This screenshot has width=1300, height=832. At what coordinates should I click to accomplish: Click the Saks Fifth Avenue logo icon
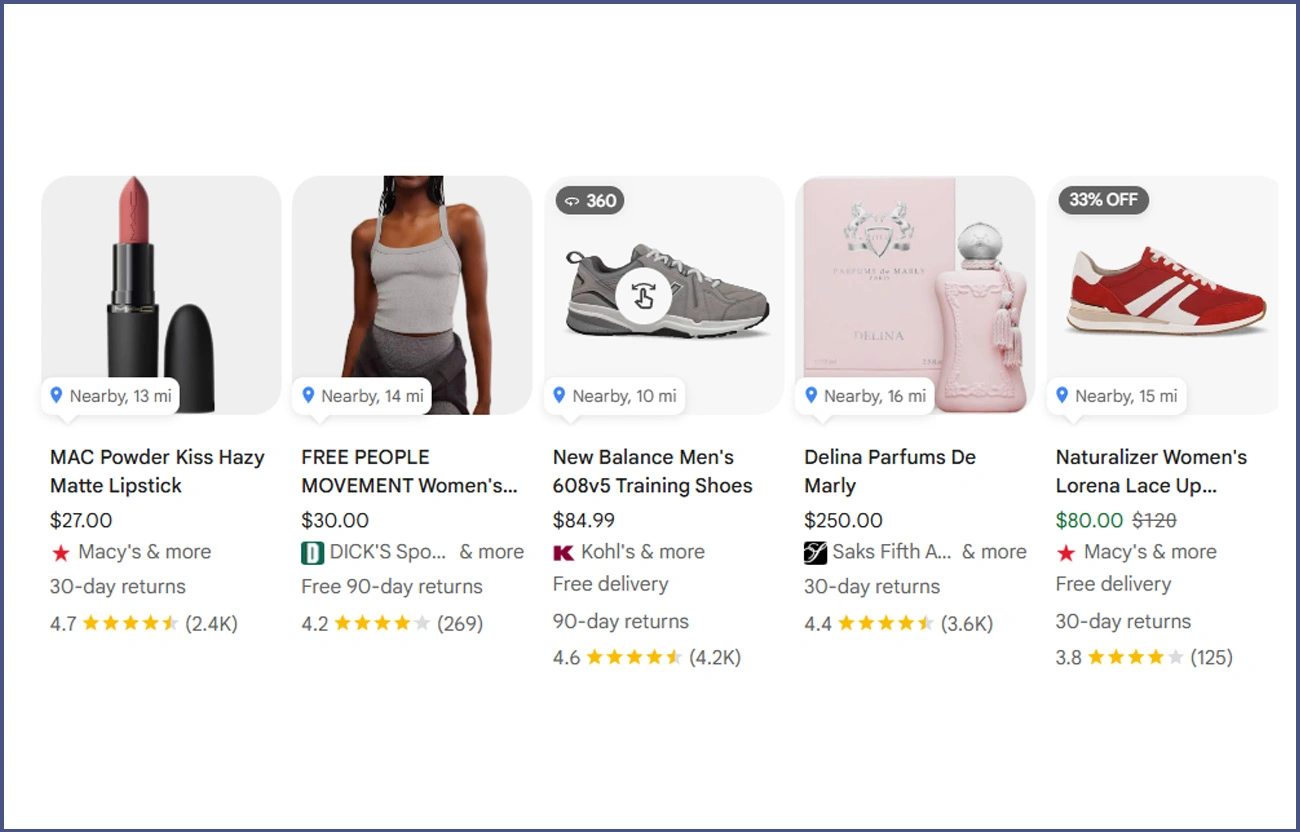pos(815,553)
